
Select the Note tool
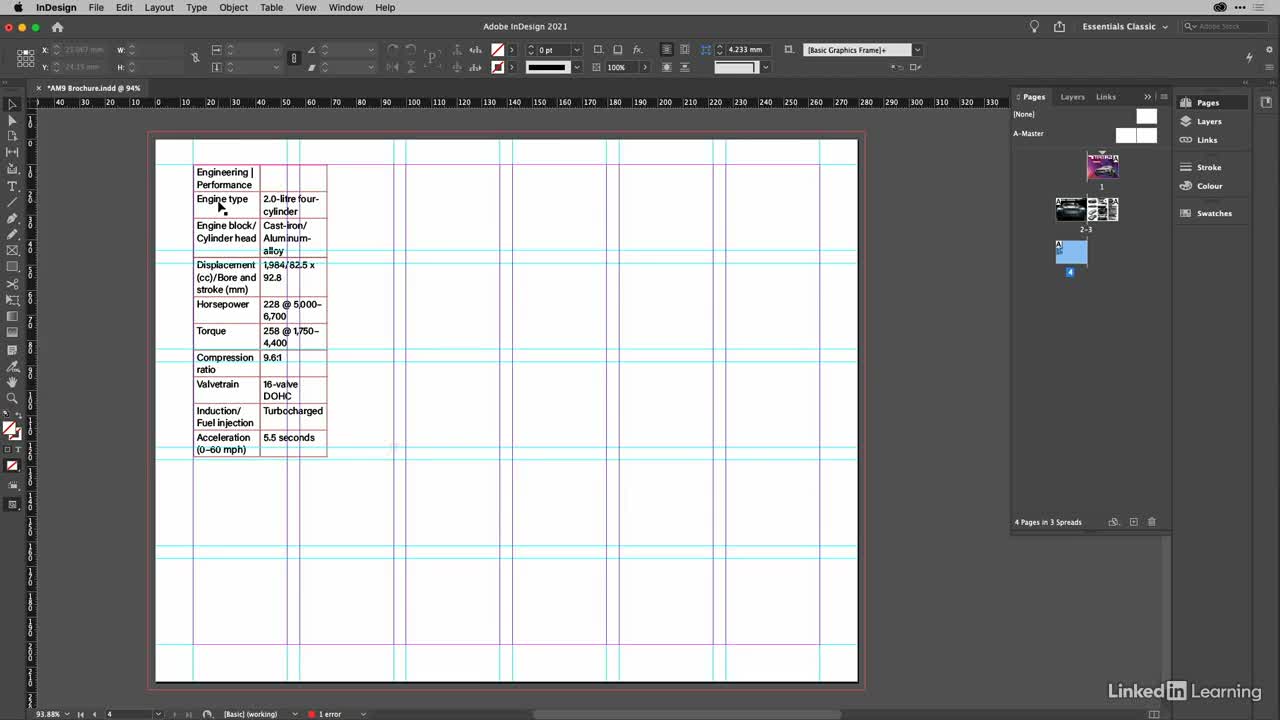click(12, 350)
